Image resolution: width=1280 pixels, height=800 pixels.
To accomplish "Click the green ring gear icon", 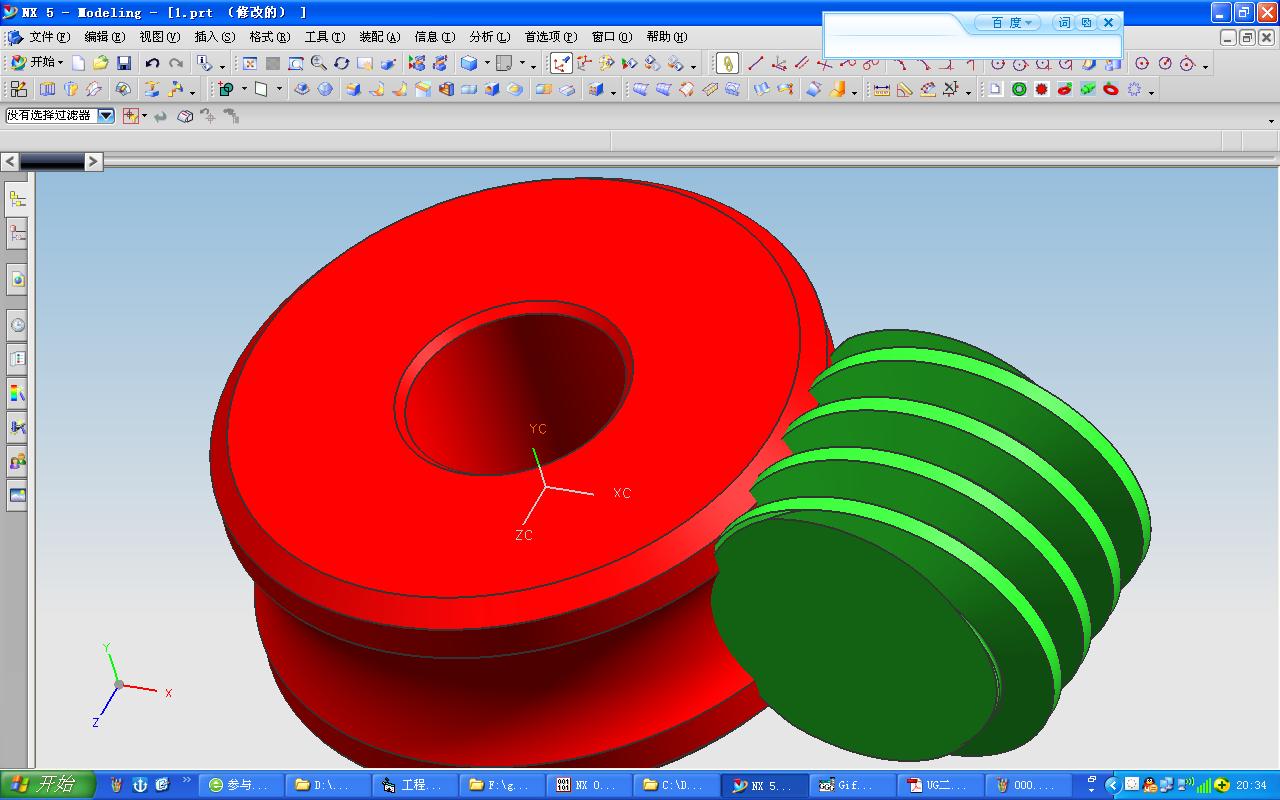I will [1019, 89].
